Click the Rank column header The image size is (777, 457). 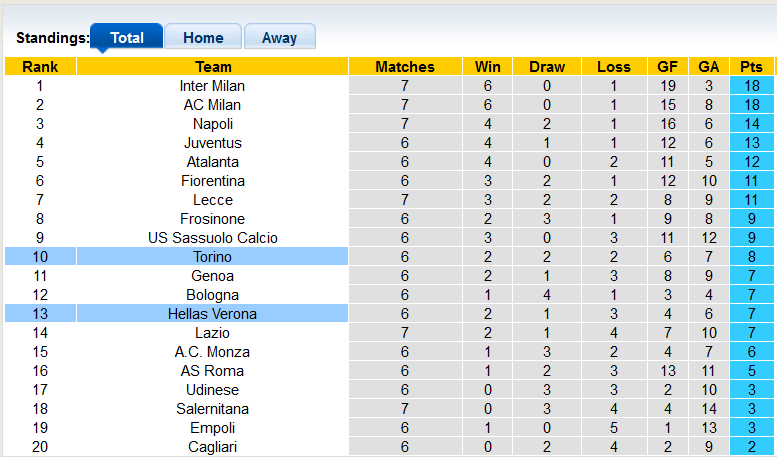point(40,67)
